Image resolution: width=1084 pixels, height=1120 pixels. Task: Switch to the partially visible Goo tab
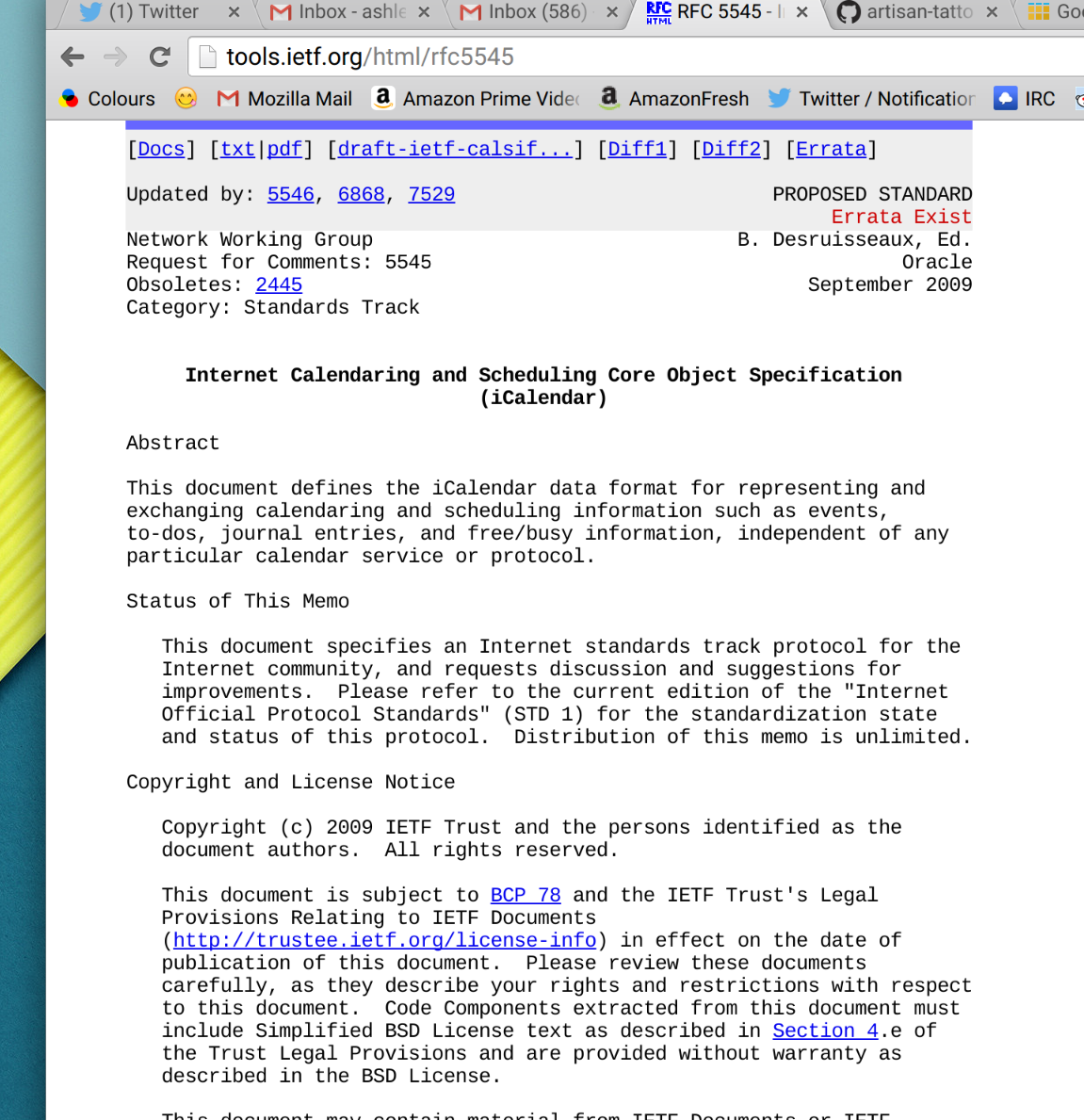[x=1054, y=12]
